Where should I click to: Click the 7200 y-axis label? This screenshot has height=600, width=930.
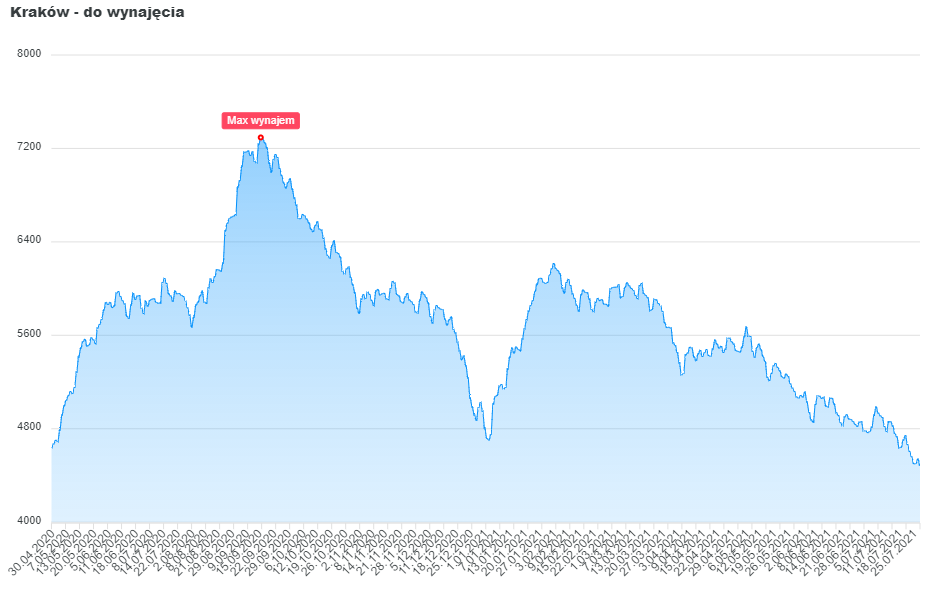click(30, 148)
